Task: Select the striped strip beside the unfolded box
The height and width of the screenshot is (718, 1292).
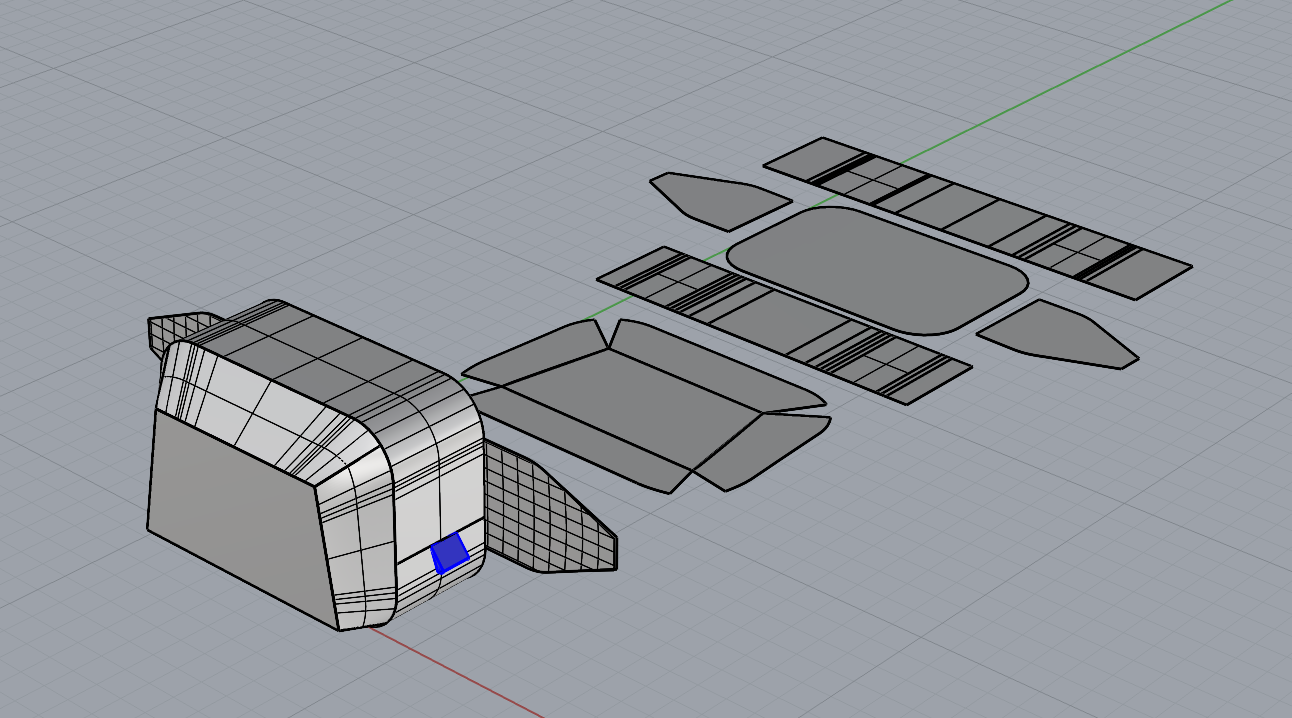Action: 784,325
